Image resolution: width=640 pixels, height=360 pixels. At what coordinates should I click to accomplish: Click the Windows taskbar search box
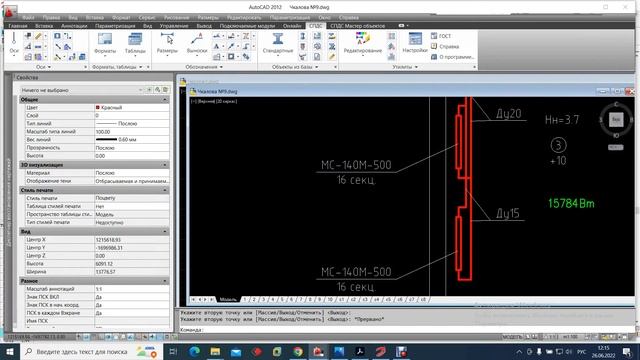(91, 351)
